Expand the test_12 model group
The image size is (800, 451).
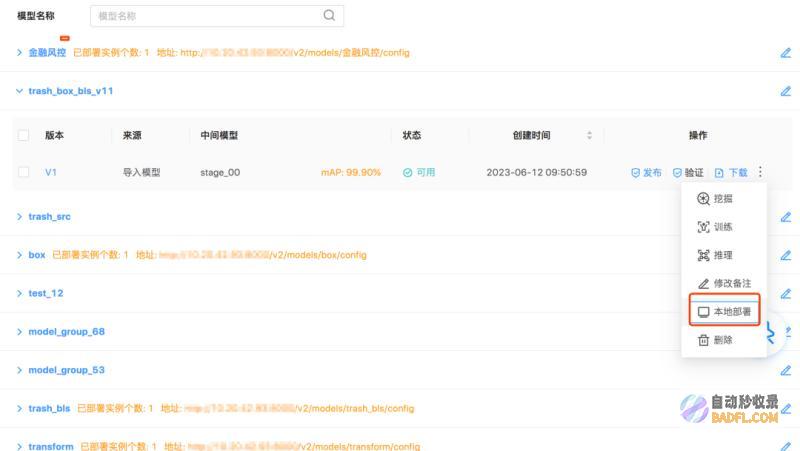tap(19, 293)
